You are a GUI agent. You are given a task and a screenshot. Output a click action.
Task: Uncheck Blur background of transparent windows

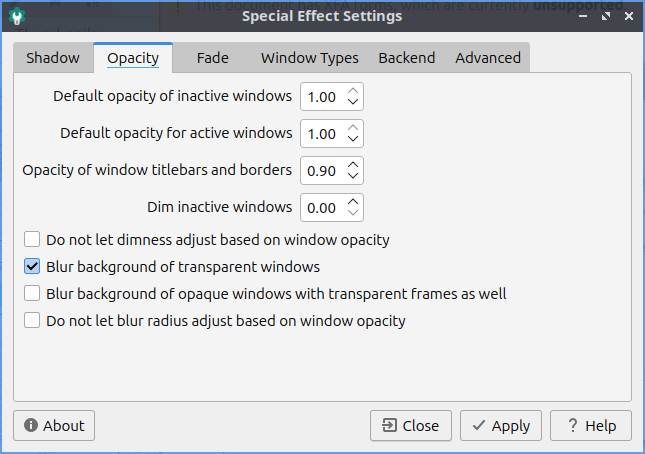coord(33,267)
